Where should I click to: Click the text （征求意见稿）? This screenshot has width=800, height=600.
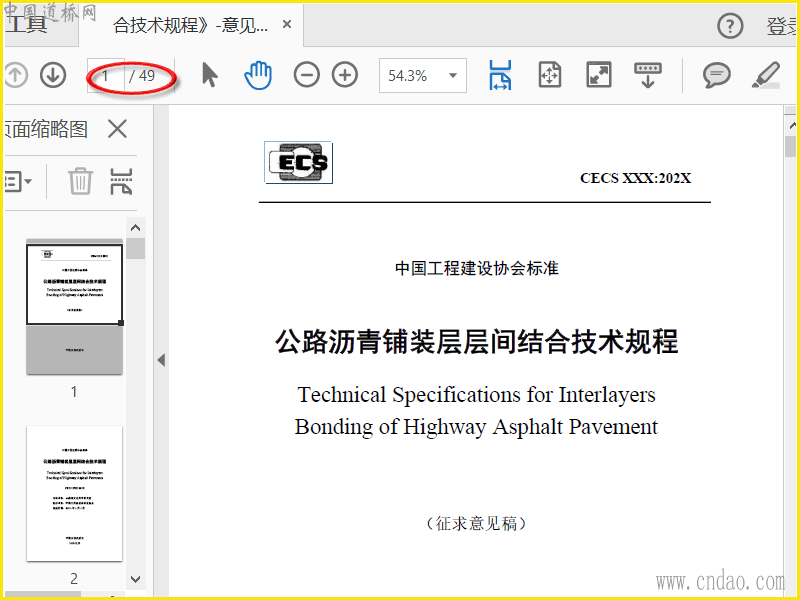[477, 523]
